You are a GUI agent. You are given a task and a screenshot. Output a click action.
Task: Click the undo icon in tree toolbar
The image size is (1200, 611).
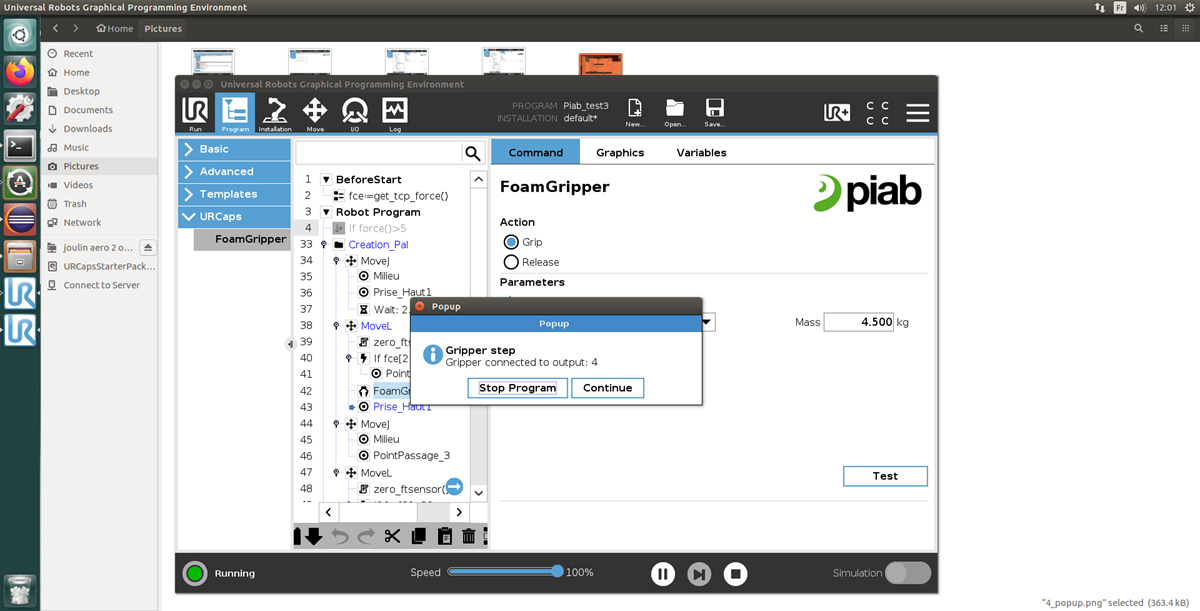point(340,536)
